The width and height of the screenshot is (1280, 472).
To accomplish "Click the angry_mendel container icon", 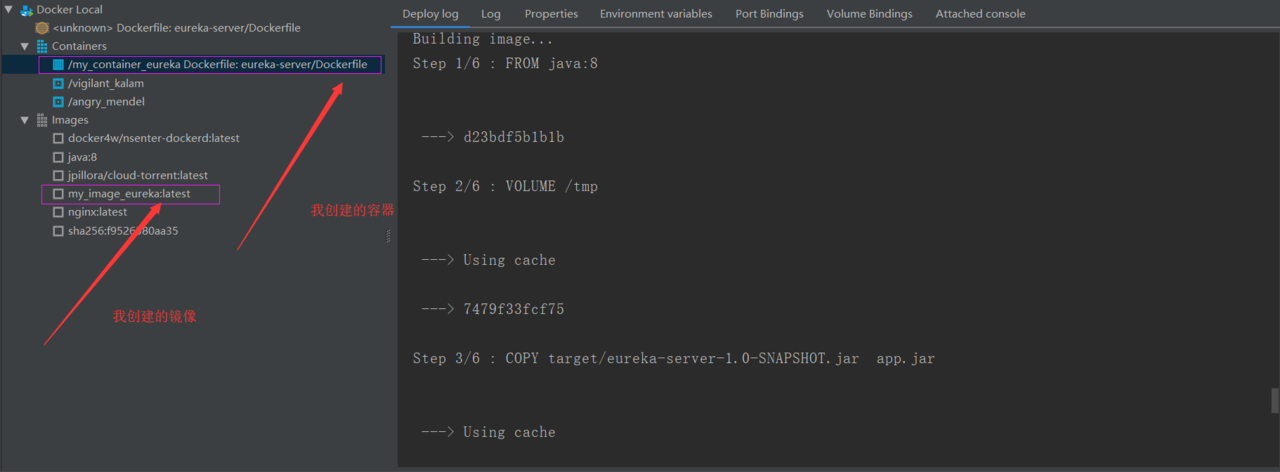I will pyautogui.click(x=58, y=101).
